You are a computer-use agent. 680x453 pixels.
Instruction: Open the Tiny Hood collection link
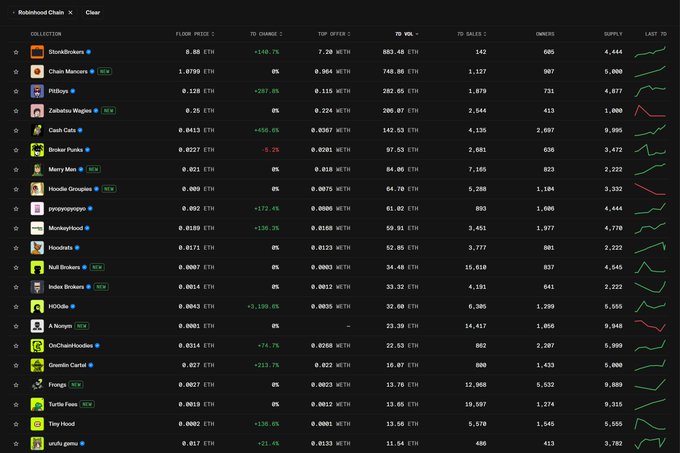[x=62, y=424]
